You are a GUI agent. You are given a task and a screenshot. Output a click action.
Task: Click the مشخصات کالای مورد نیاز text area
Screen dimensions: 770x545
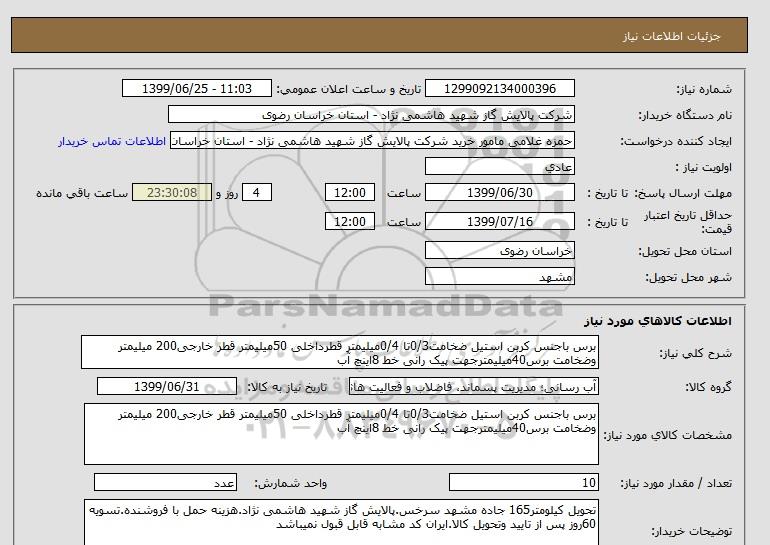[x=339, y=434]
